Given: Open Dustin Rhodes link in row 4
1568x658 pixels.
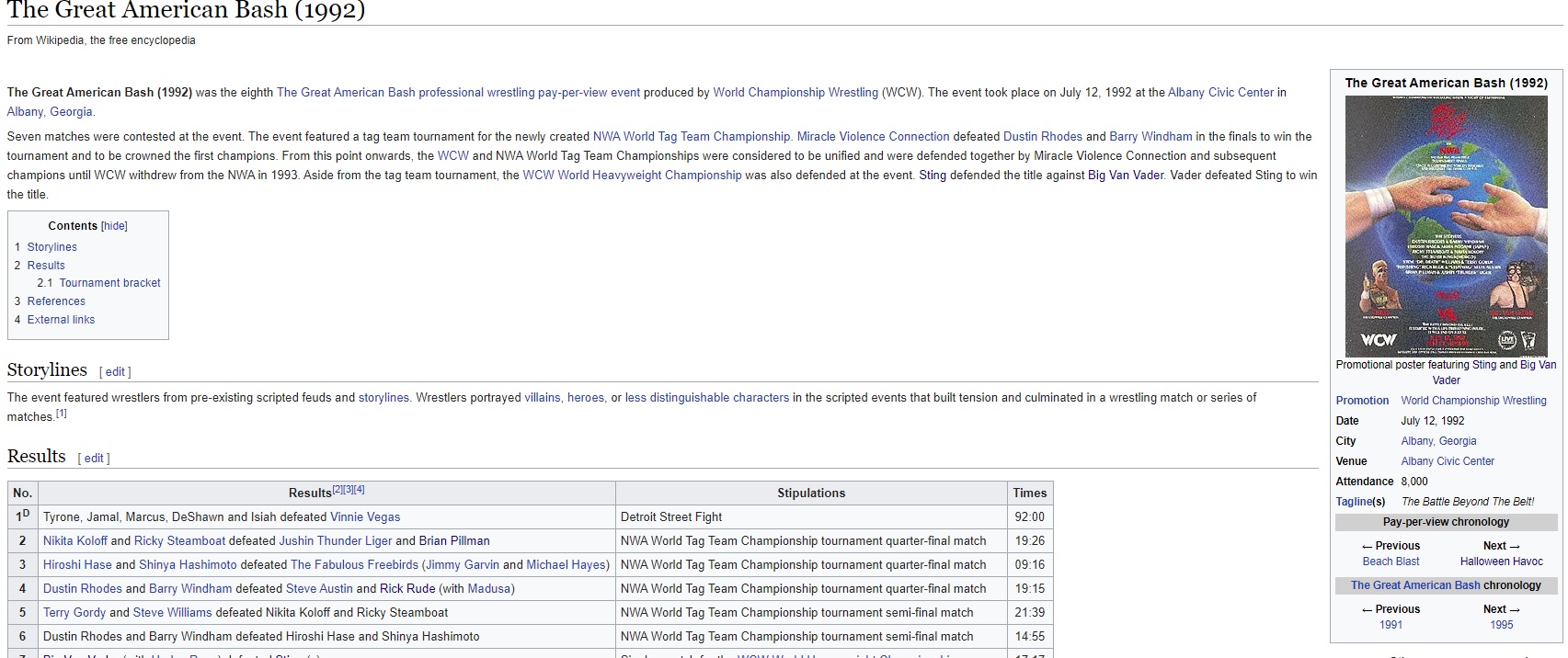Looking at the screenshot, I should click(x=83, y=589).
